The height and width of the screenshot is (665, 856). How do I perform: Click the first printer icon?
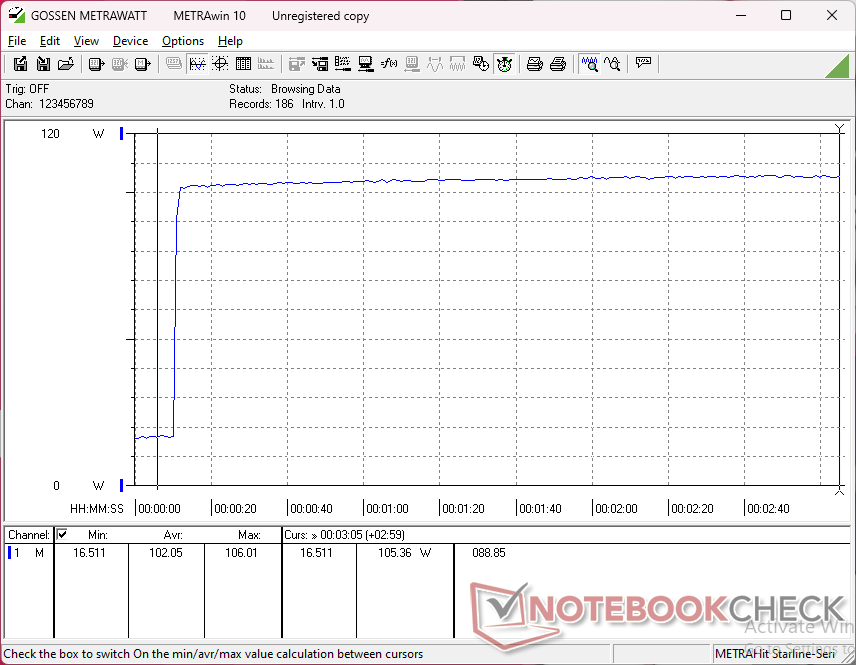coord(534,64)
